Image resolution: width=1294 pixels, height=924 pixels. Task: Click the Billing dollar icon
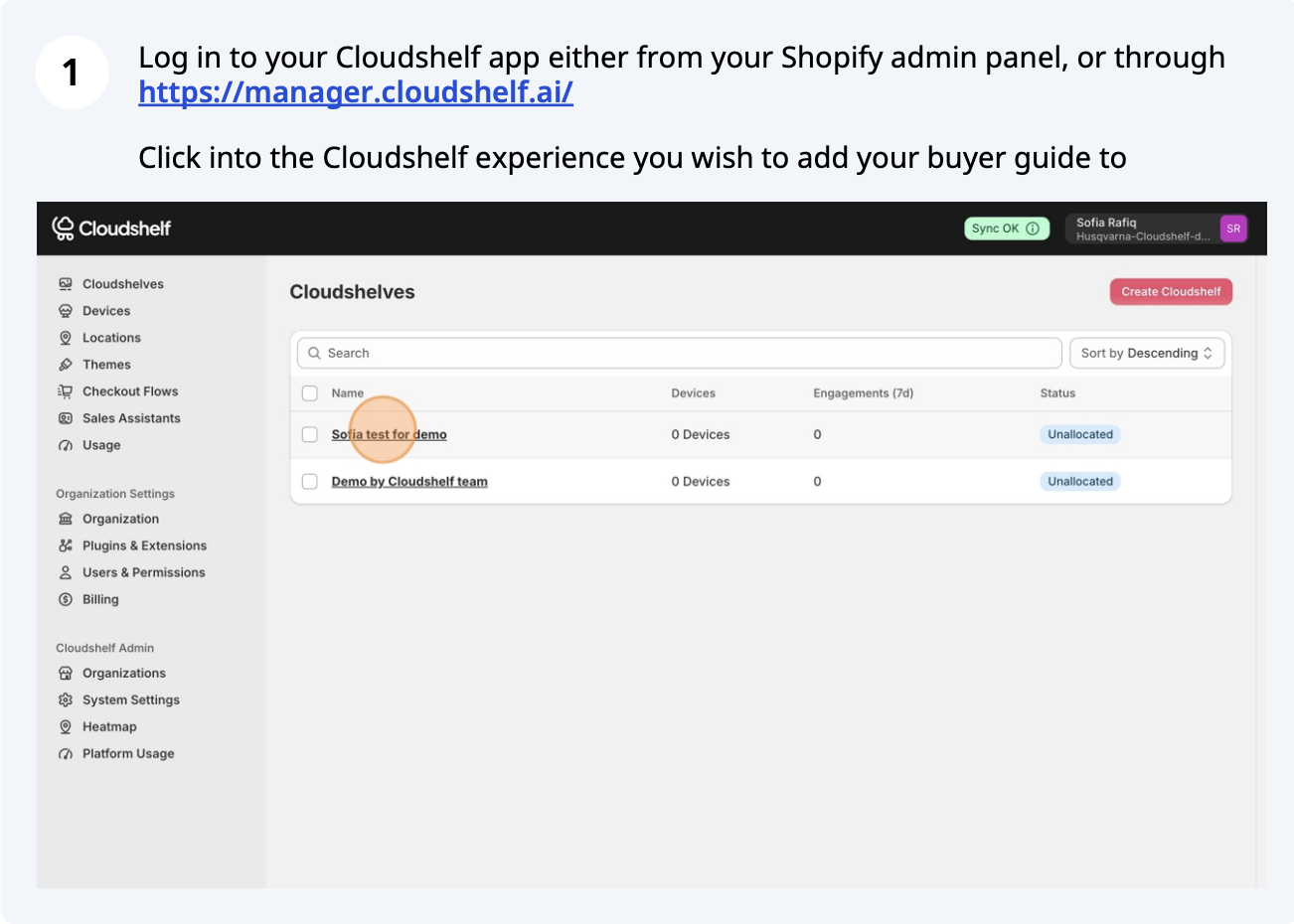(x=66, y=599)
